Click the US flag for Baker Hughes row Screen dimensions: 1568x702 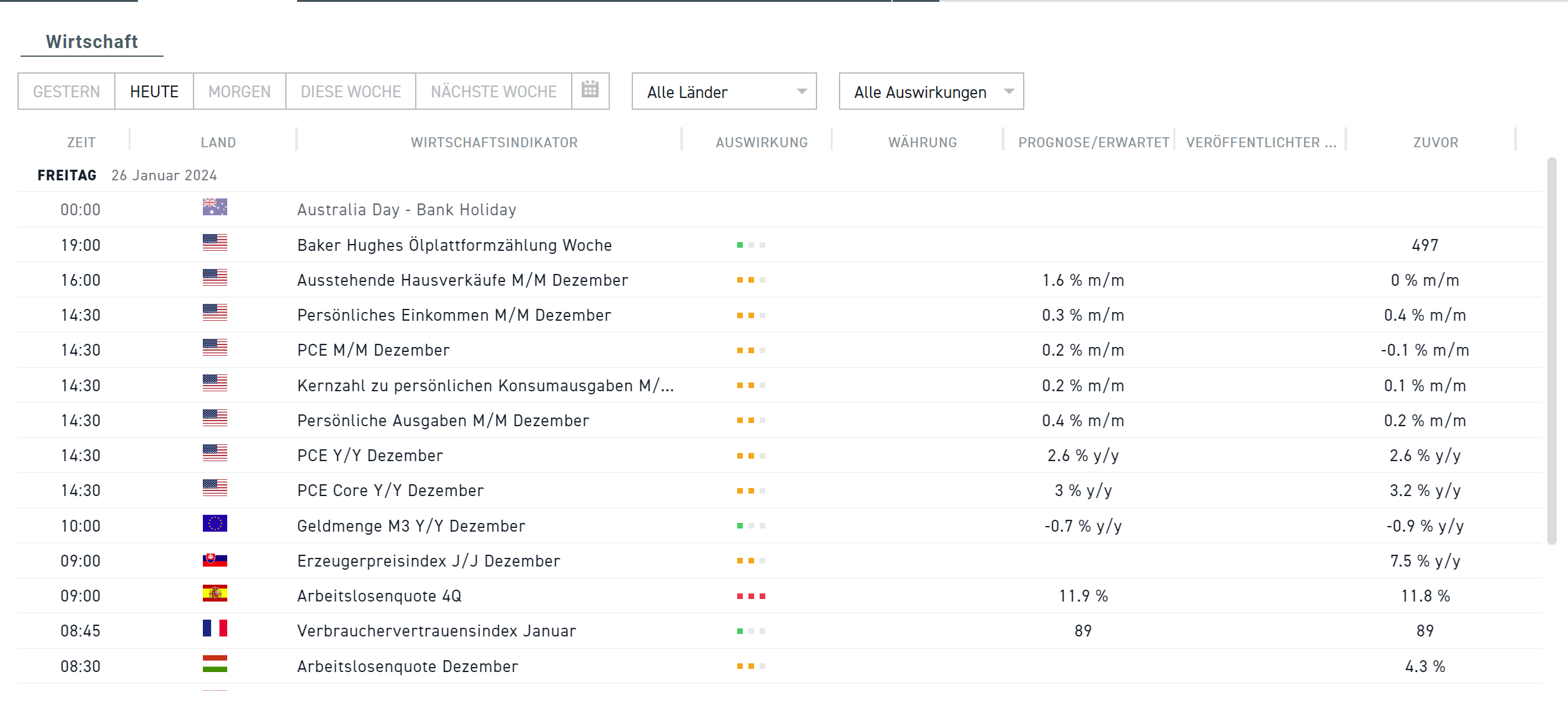click(215, 243)
